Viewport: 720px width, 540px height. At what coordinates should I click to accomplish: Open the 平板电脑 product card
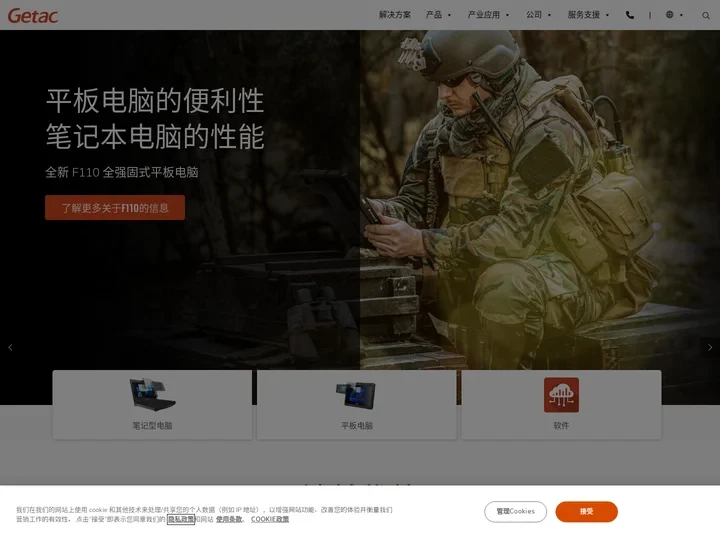[357, 405]
